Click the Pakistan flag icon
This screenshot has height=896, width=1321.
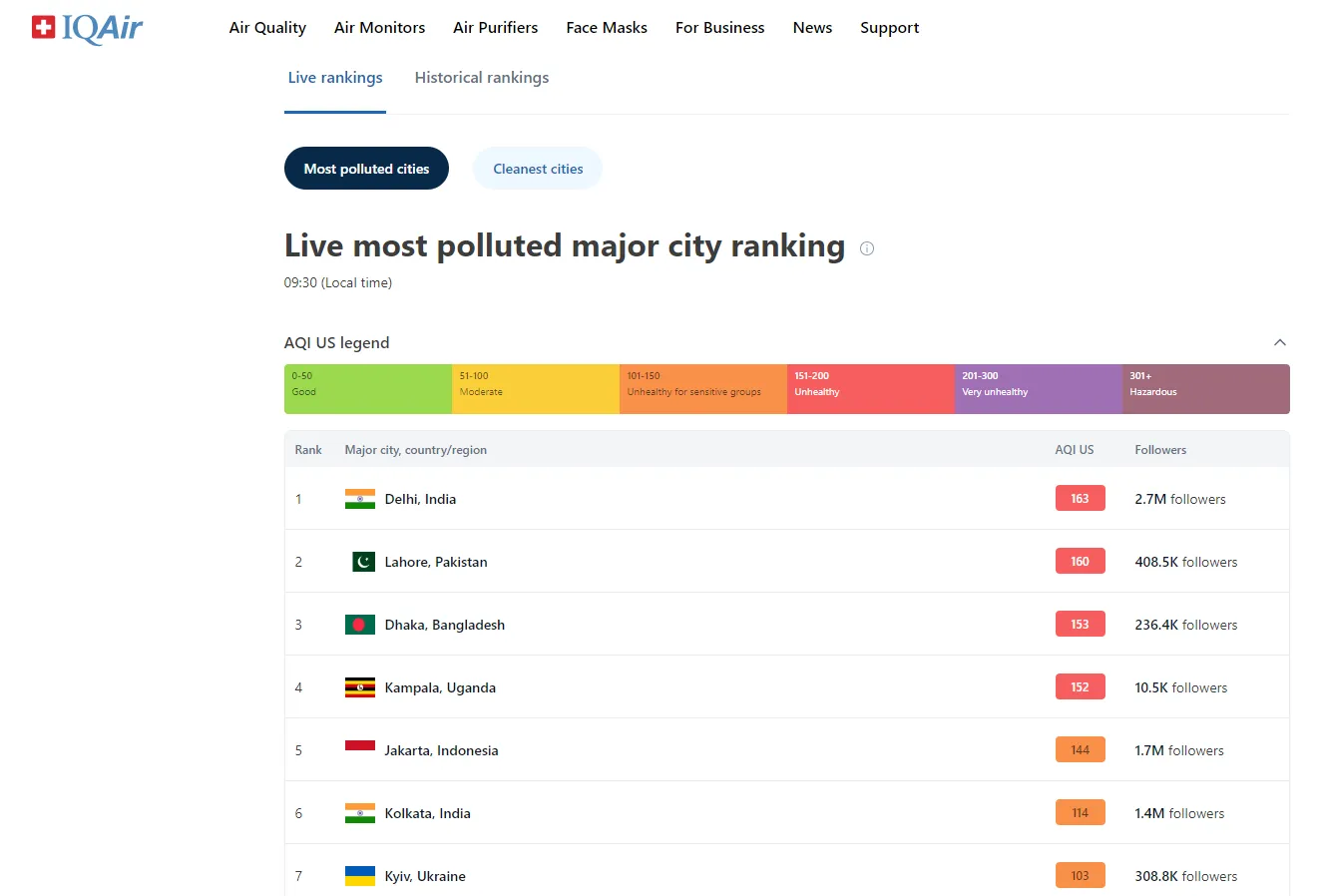point(363,562)
